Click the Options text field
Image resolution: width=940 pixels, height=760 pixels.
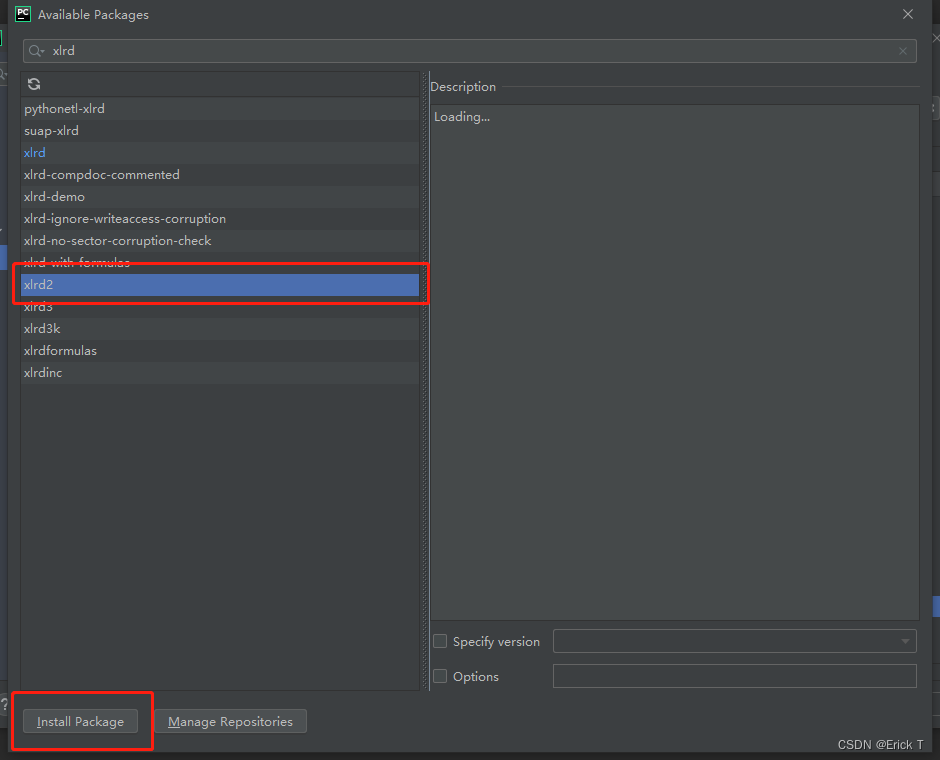coord(734,676)
